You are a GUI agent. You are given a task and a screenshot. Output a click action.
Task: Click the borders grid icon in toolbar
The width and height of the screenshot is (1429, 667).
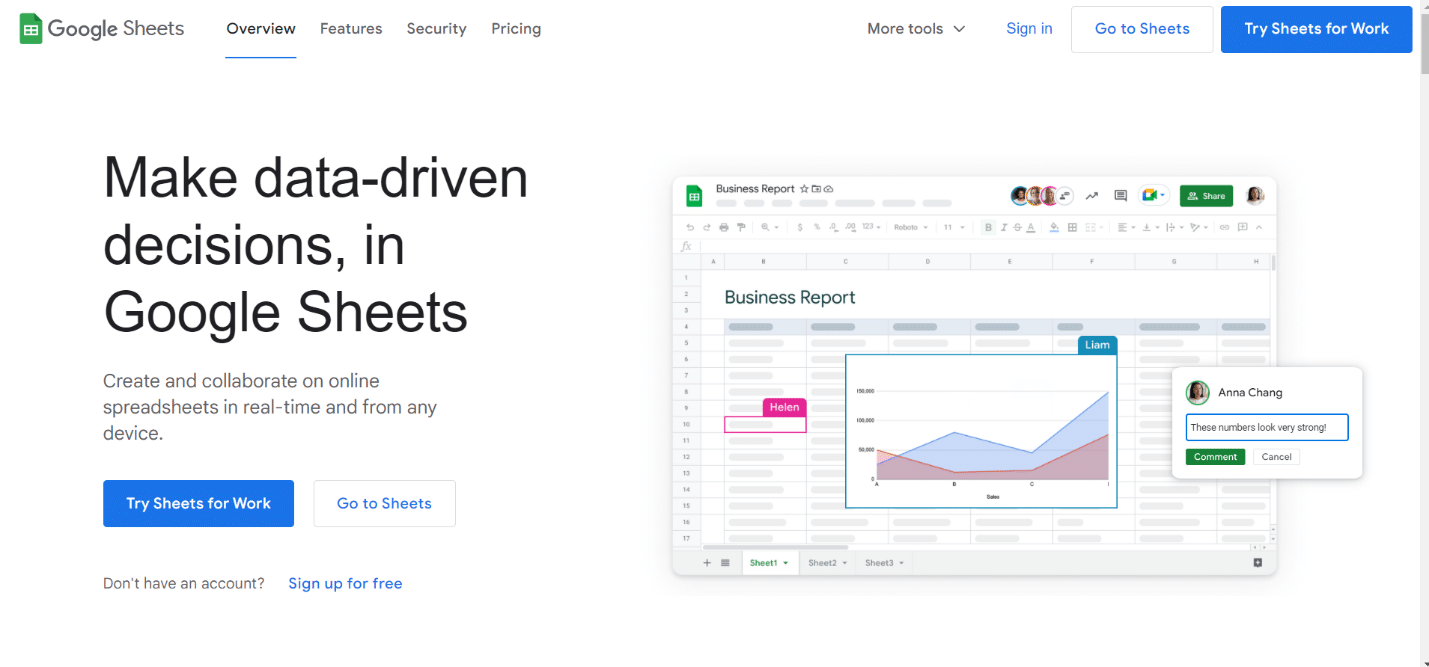[x=1072, y=227]
